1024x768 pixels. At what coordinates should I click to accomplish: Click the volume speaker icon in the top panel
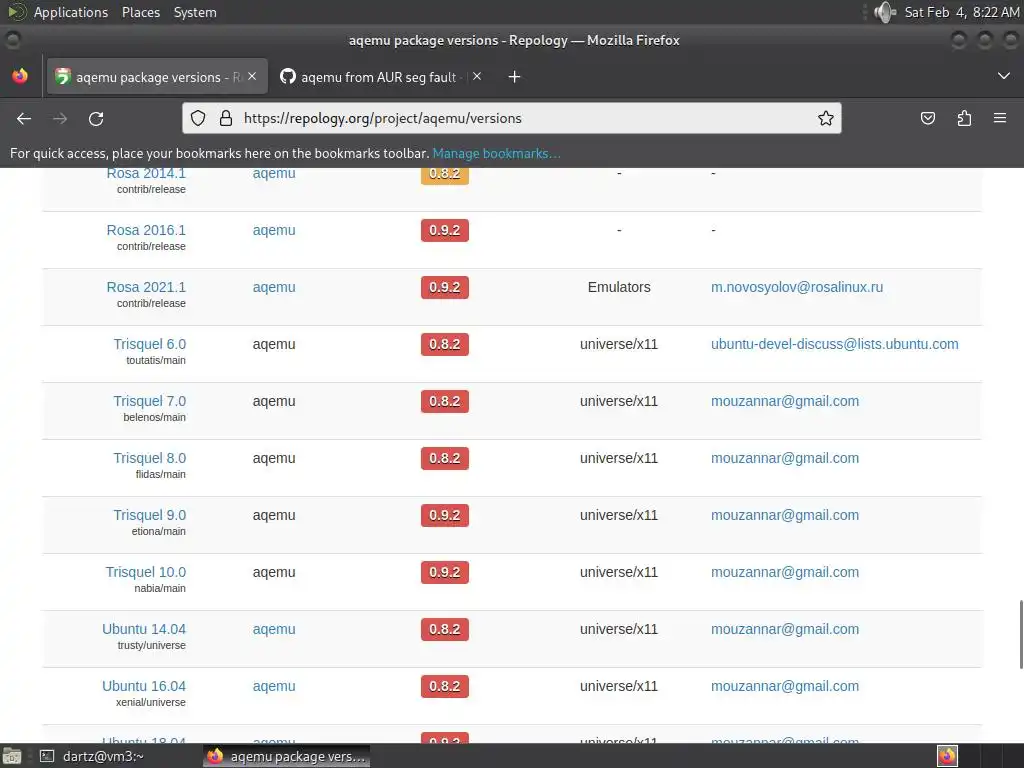click(885, 12)
